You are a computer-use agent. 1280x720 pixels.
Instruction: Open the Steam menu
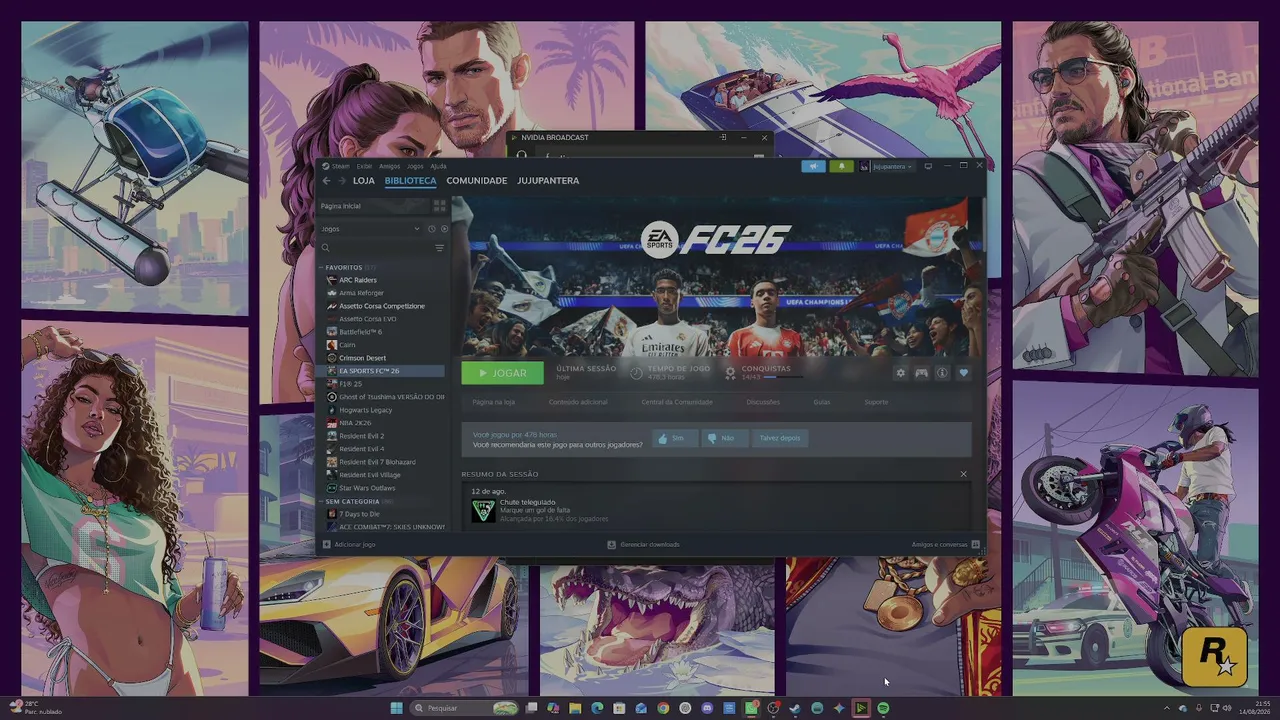point(340,166)
